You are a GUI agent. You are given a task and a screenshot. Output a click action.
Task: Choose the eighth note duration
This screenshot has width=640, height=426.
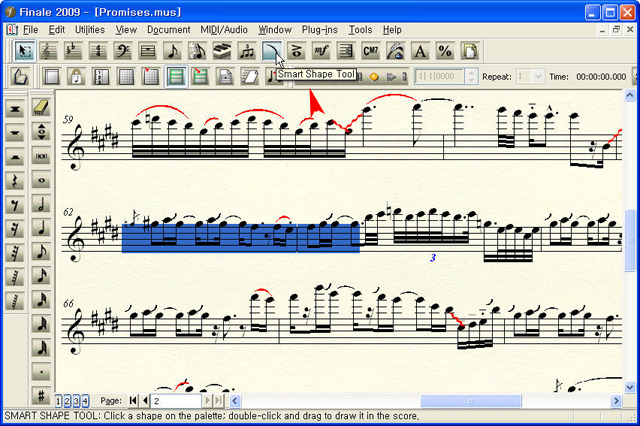pyautogui.click(x=41, y=252)
